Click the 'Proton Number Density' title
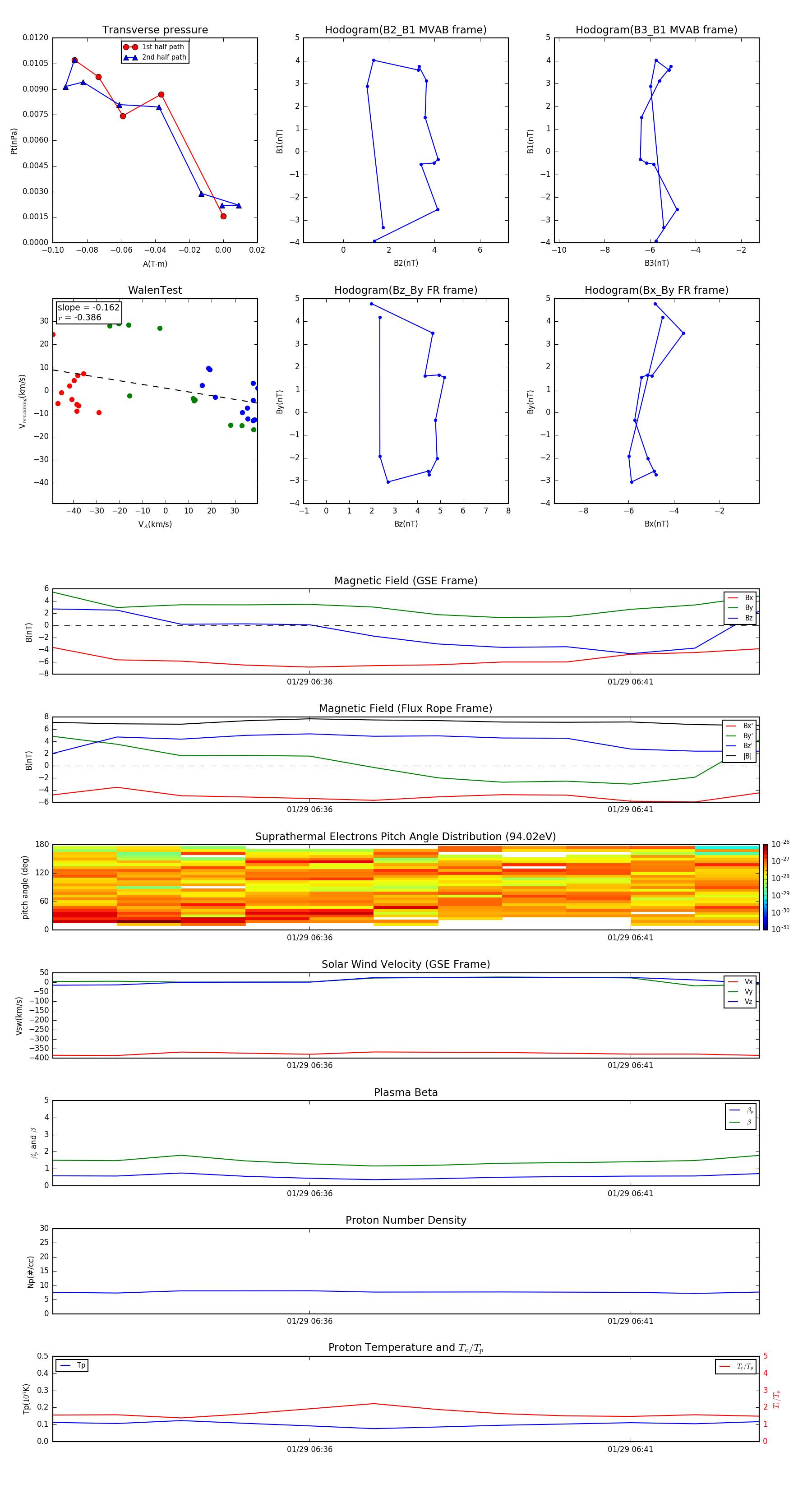This screenshot has width=812, height=1489. [406, 1220]
